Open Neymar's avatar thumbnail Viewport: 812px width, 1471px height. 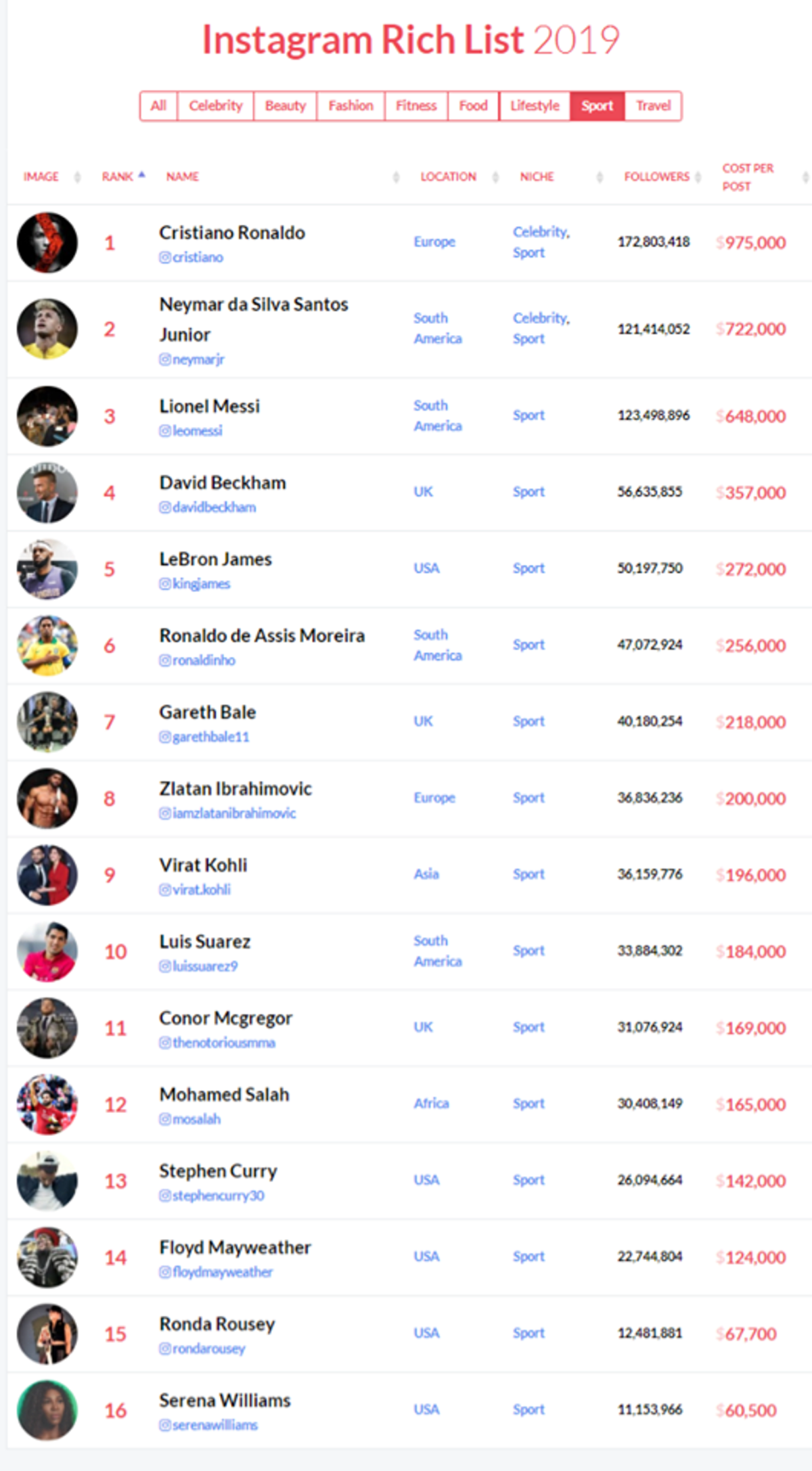pyautogui.click(x=47, y=330)
